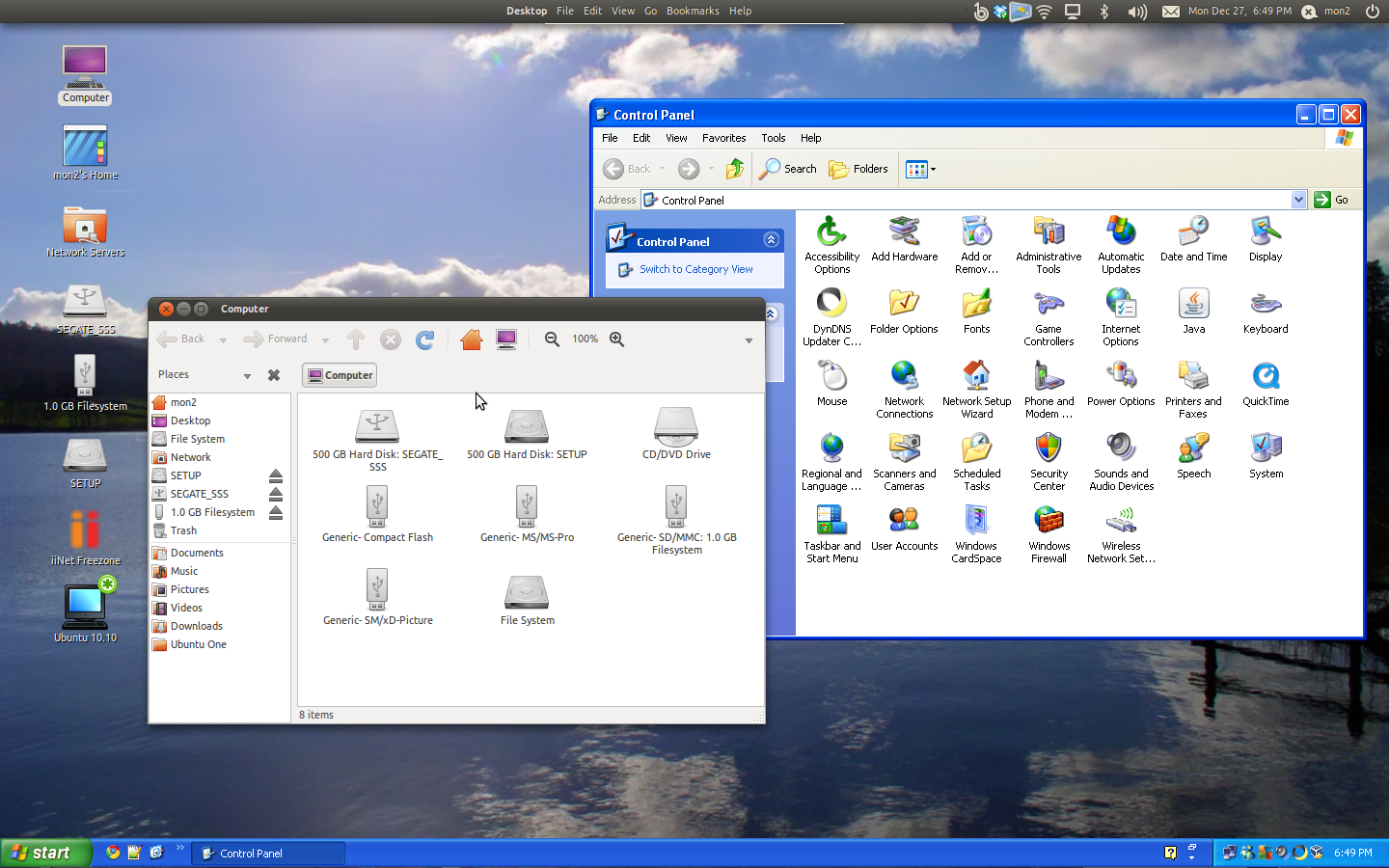Open Java control panel icon
Image resolution: width=1389 pixels, height=868 pixels.
[1193, 312]
